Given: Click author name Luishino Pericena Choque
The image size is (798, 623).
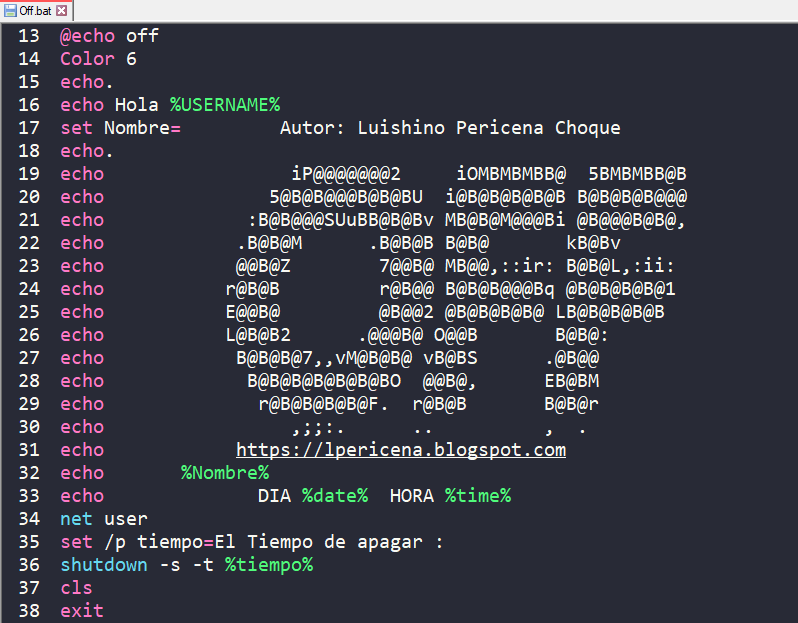Looking at the screenshot, I should 489,128.
